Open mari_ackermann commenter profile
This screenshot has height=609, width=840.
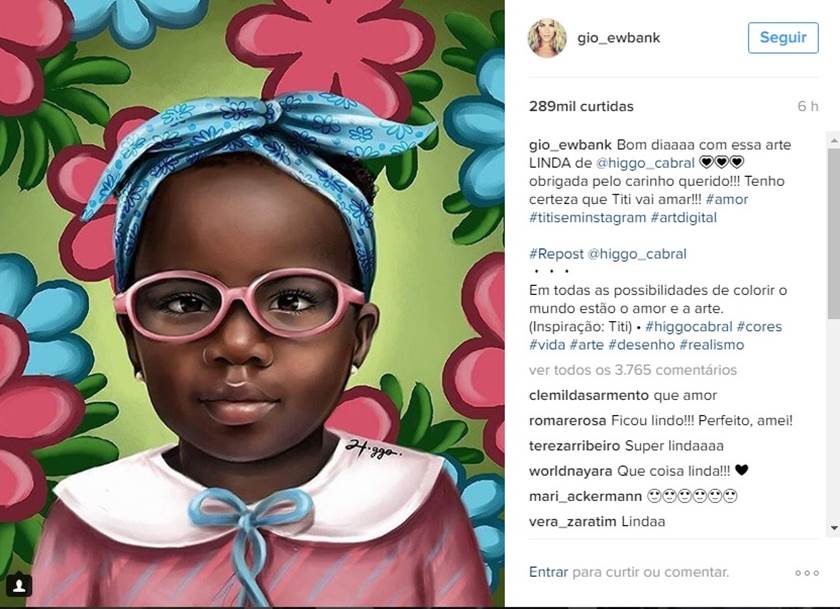[585, 496]
